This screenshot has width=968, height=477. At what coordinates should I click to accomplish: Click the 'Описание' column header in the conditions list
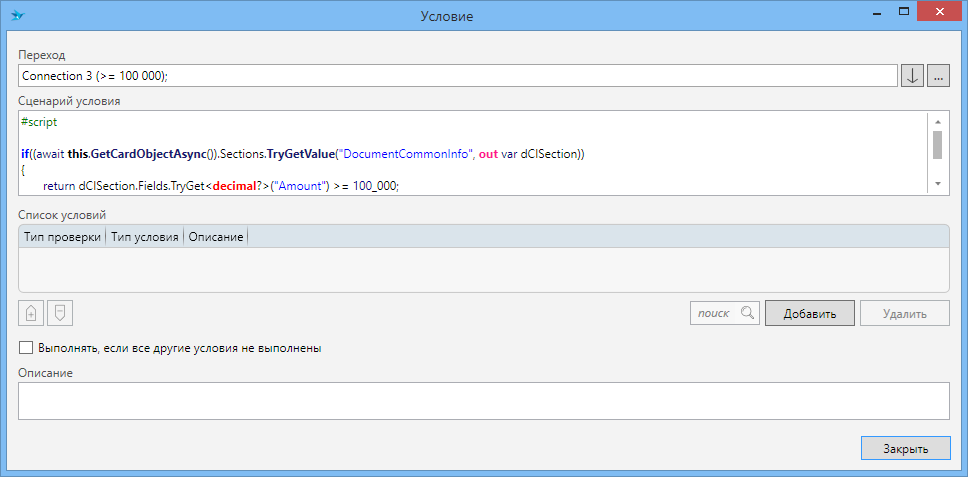tap(216, 237)
